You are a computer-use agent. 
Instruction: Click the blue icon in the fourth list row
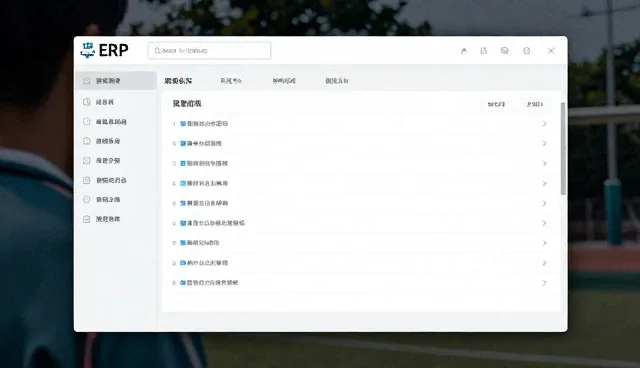183,184
